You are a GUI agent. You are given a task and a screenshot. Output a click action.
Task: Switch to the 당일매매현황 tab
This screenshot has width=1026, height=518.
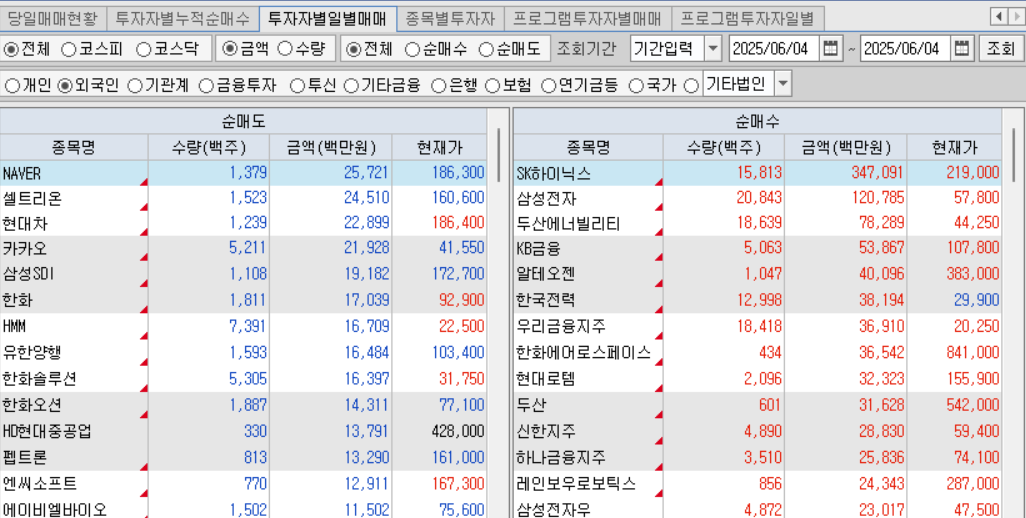click(x=52, y=18)
